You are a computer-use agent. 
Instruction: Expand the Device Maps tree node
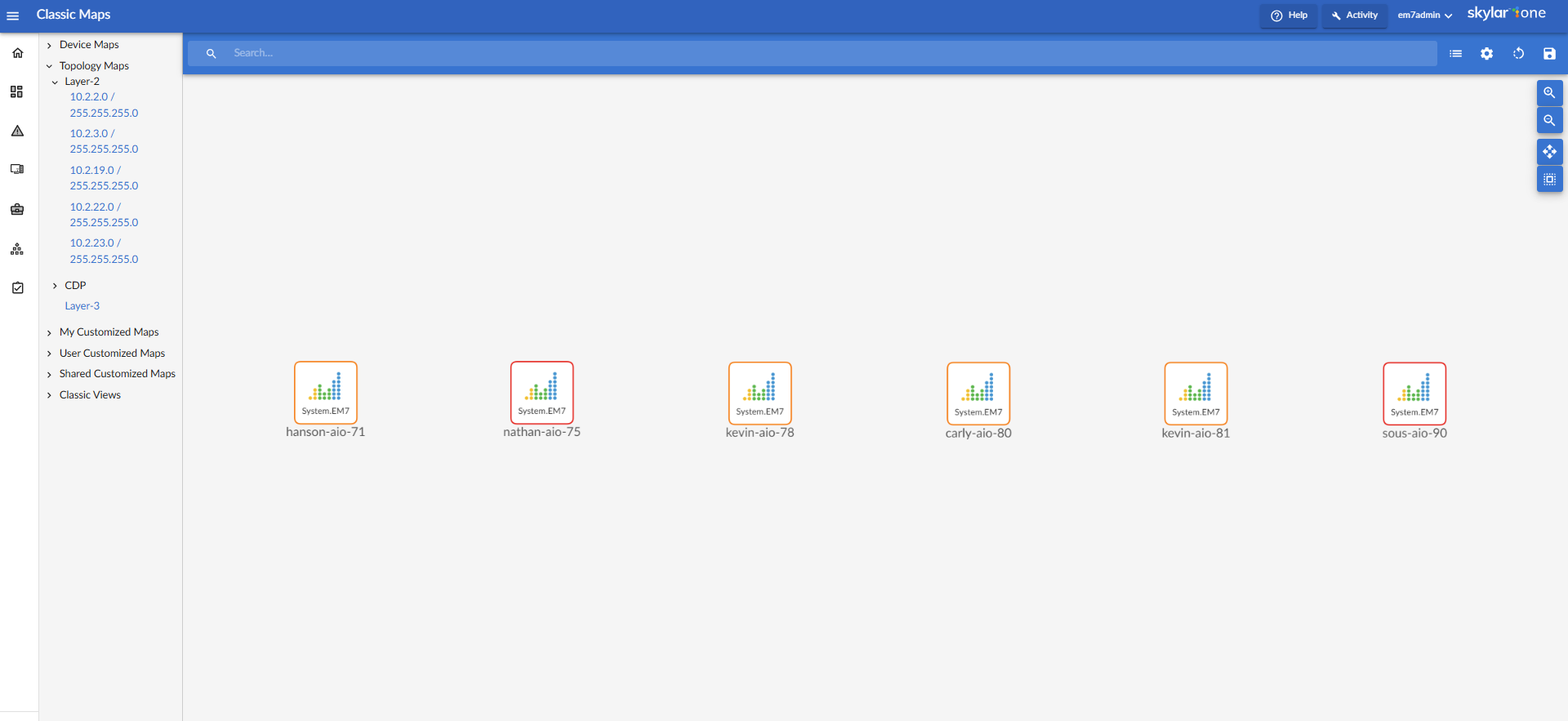pyautogui.click(x=50, y=46)
